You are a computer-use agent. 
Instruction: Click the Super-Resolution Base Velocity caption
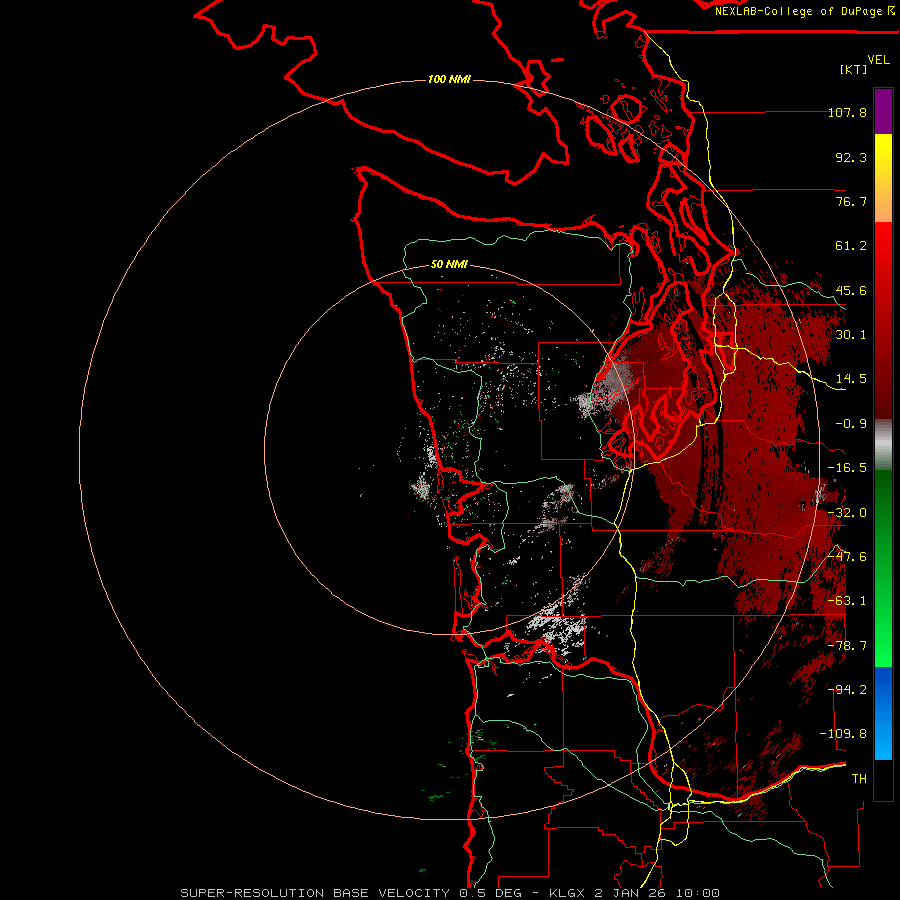[x=450, y=893]
